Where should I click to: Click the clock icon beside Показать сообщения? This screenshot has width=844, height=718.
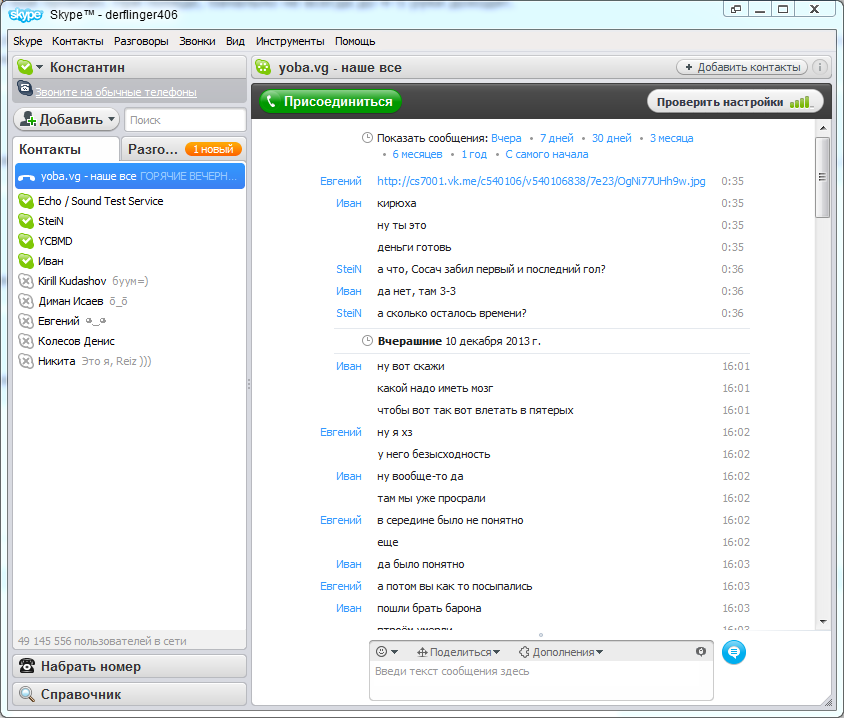click(x=367, y=138)
